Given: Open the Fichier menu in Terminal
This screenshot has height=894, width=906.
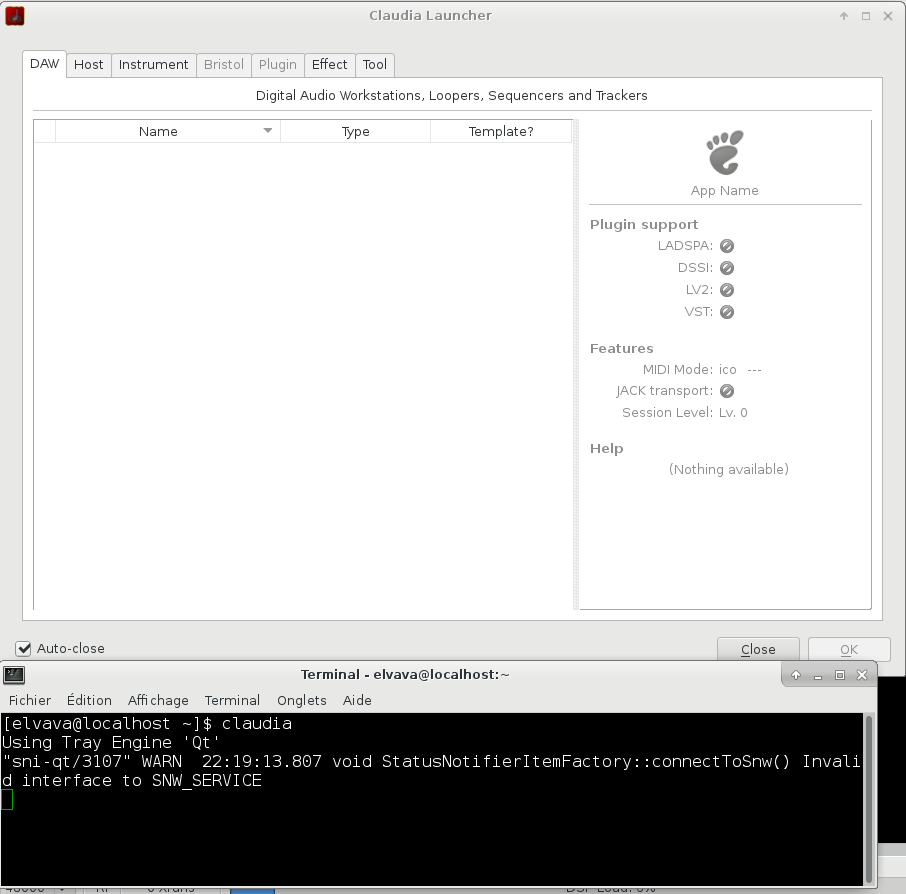Looking at the screenshot, I should [30, 700].
